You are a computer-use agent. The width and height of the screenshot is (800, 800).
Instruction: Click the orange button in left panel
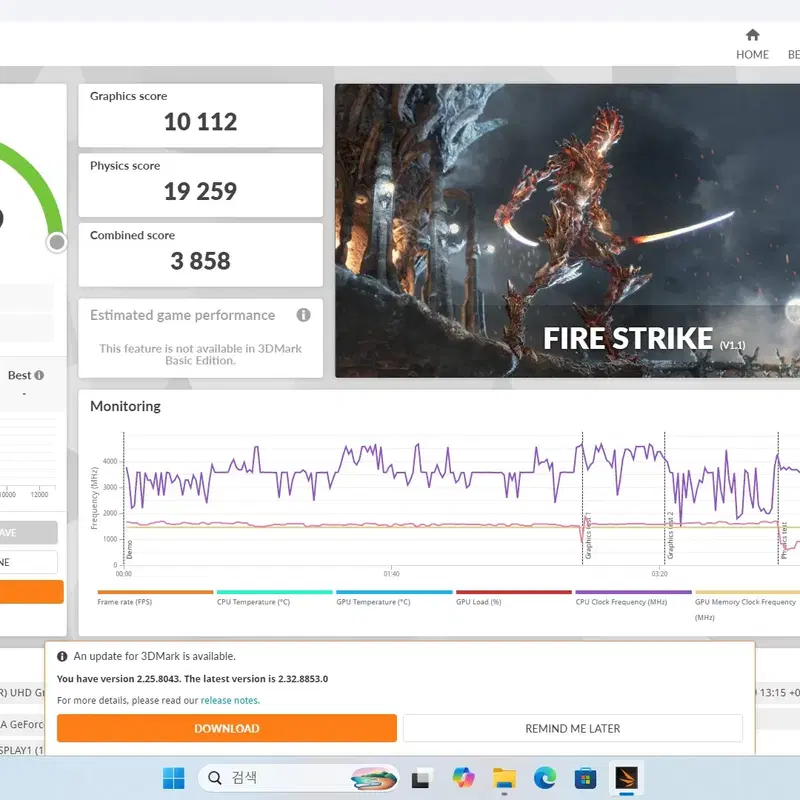[x=32, y=592]
